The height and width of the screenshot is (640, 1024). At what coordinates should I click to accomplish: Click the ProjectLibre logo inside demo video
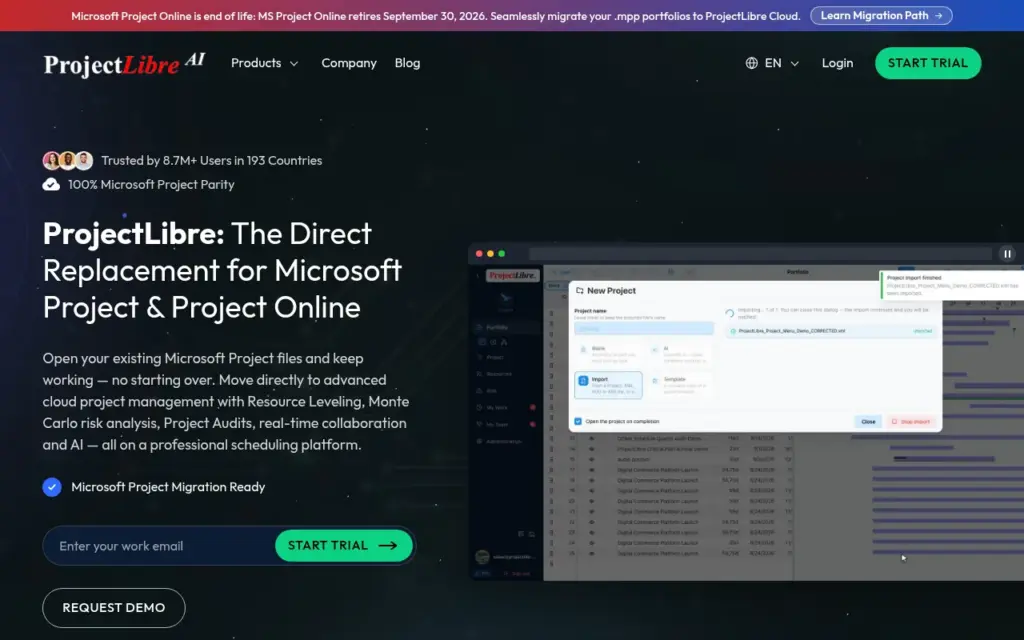click(x=513, y=276)
